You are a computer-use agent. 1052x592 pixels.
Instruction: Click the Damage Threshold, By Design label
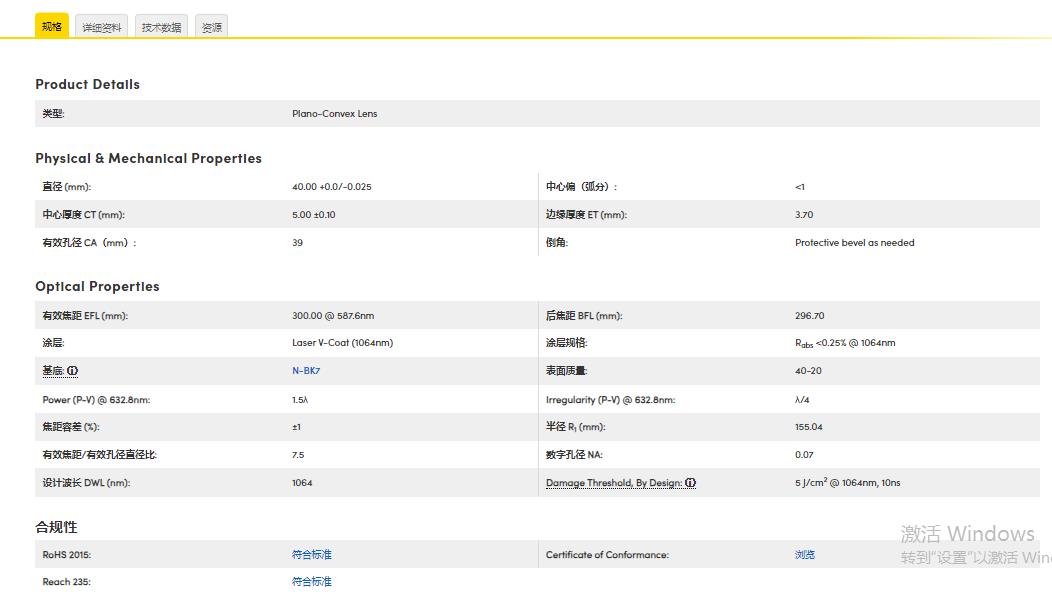coord(613,483)
